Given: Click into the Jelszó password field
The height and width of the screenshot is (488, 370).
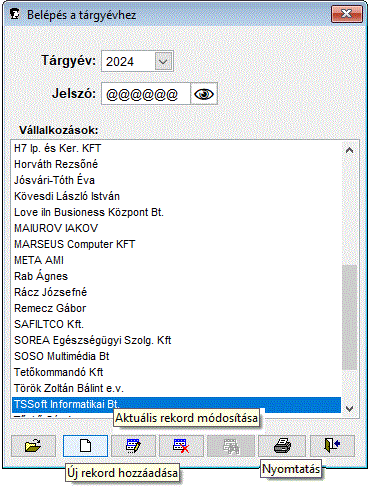Looking at the screenshot, I should tap(146, 94).
